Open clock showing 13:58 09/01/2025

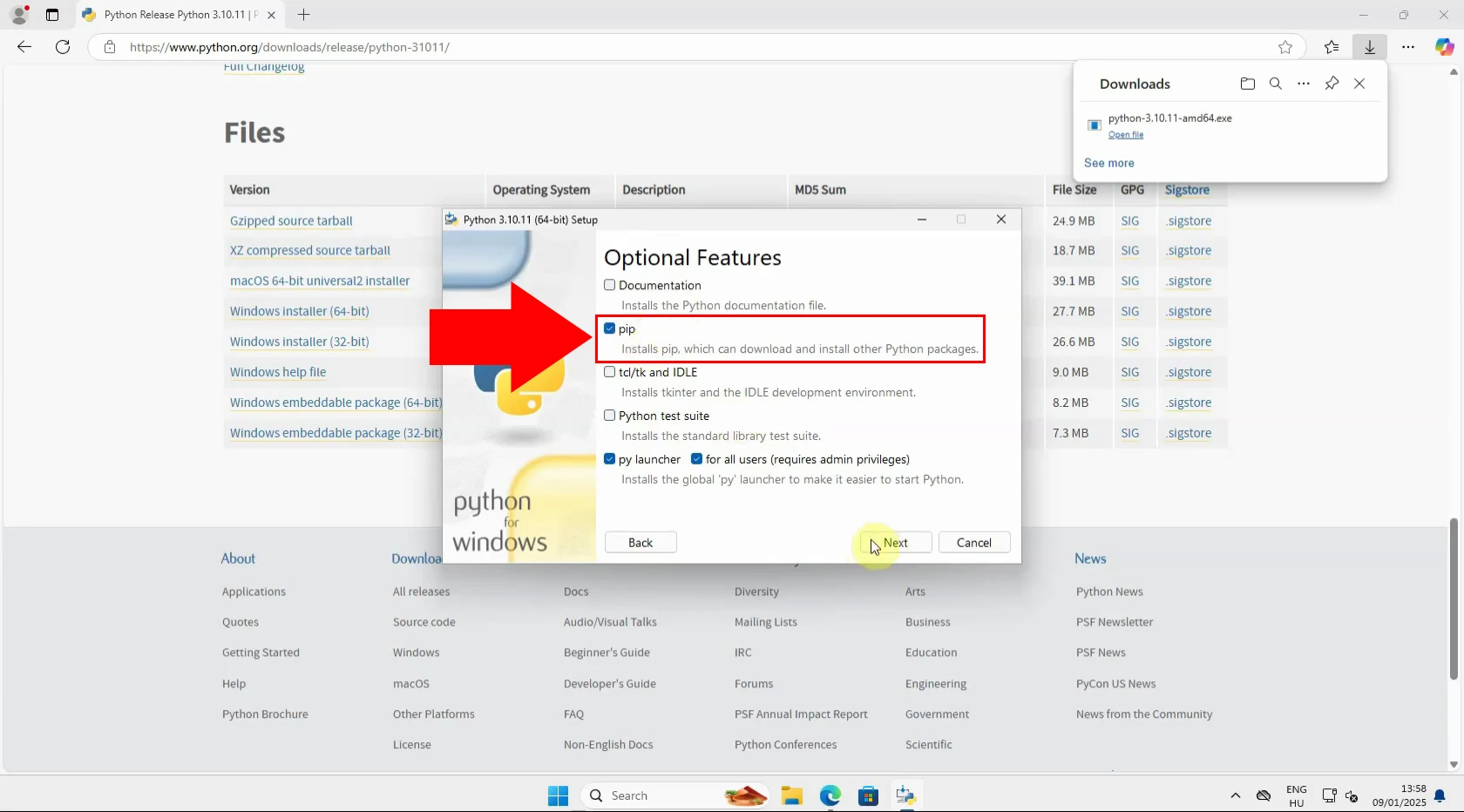click(1399, 795)
